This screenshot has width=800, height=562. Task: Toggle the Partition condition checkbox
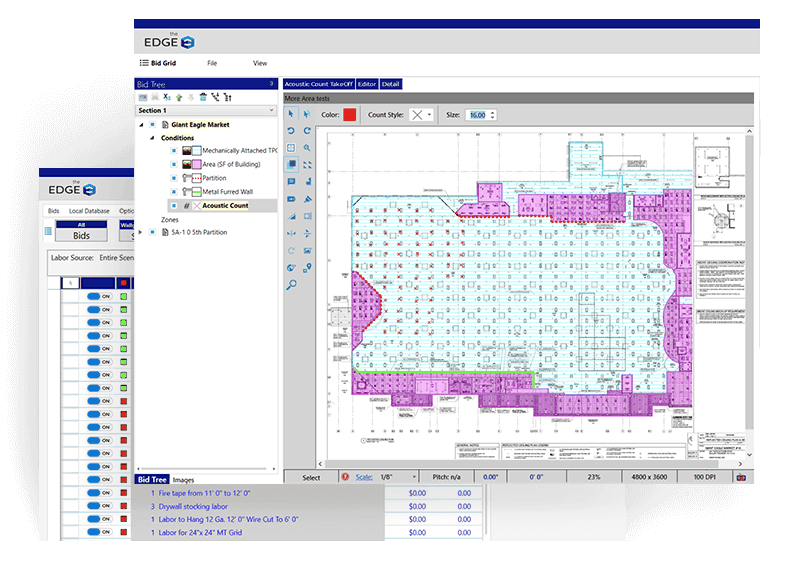pyautogui.click(x=173, y=178)
